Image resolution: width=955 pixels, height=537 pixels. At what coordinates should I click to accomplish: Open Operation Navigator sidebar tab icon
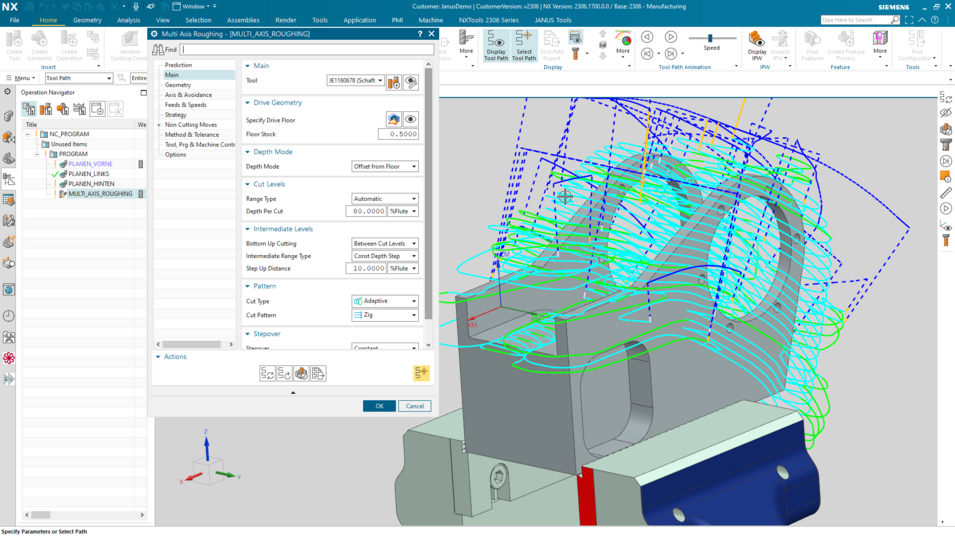point(9,179)
